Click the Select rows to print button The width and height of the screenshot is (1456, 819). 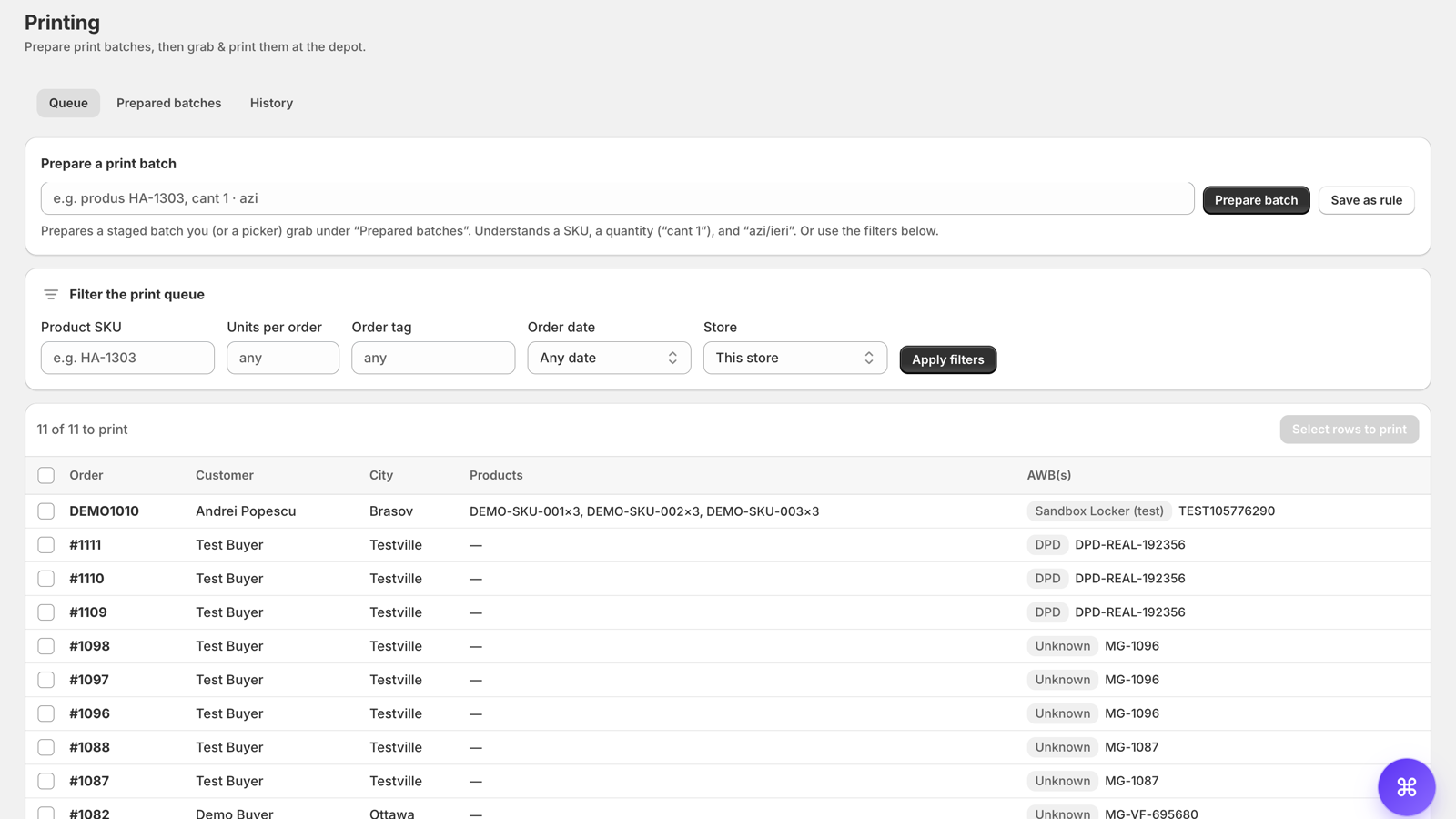[1349, 430]
